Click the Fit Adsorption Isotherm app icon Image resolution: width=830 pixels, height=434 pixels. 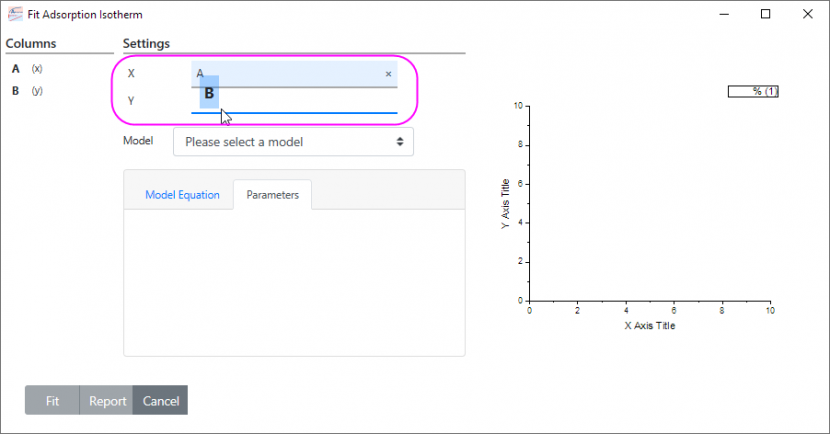tap(15, 14)
